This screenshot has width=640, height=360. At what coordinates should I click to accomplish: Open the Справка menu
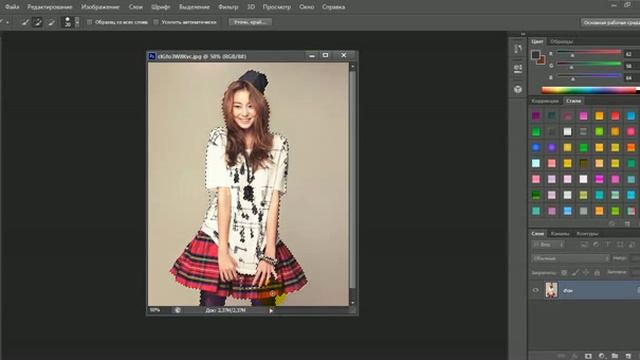click(333, 7)
